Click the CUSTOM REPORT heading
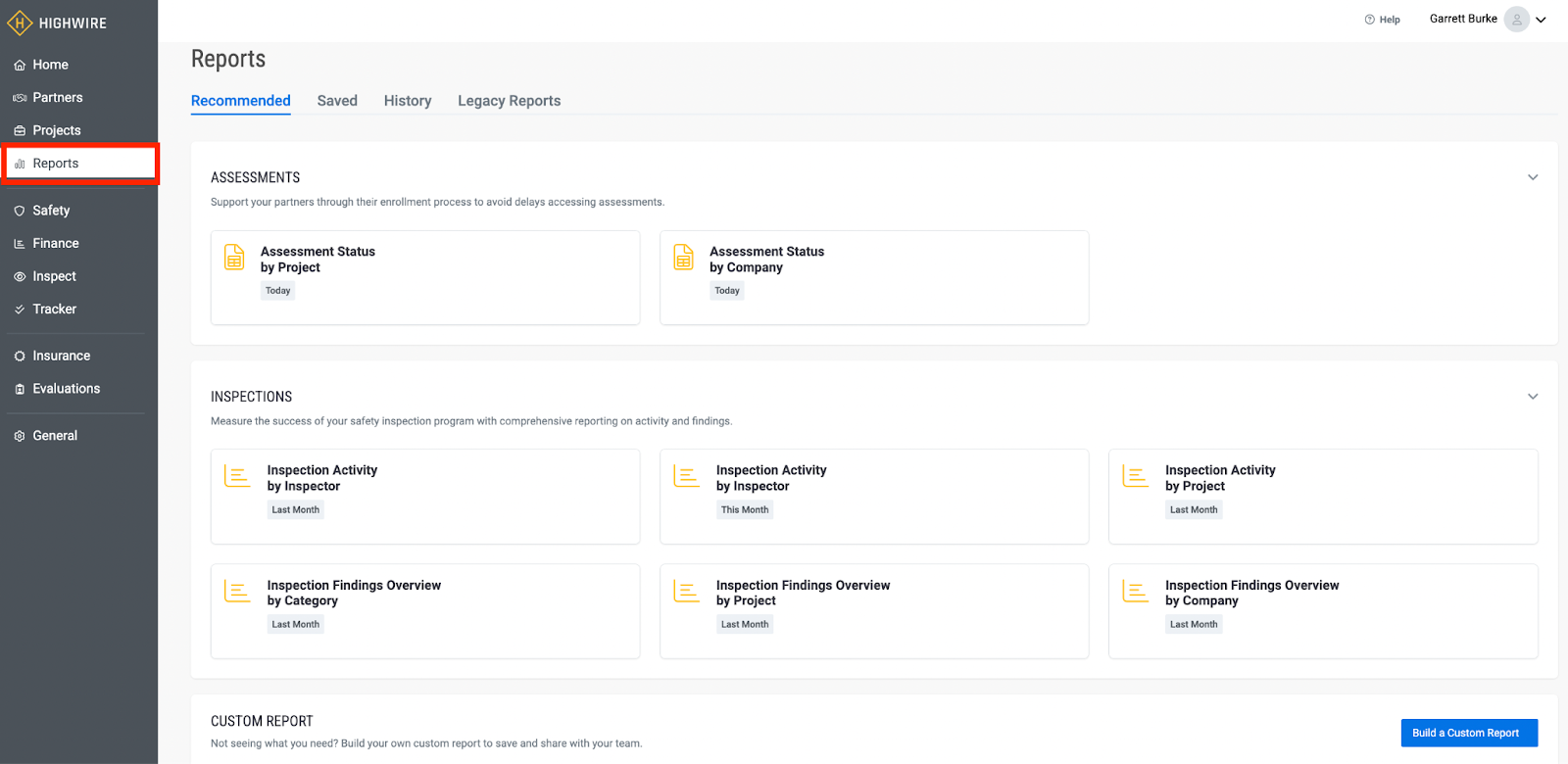The width and height of the screenshot is (1568, 764). [x=262, y=721]
